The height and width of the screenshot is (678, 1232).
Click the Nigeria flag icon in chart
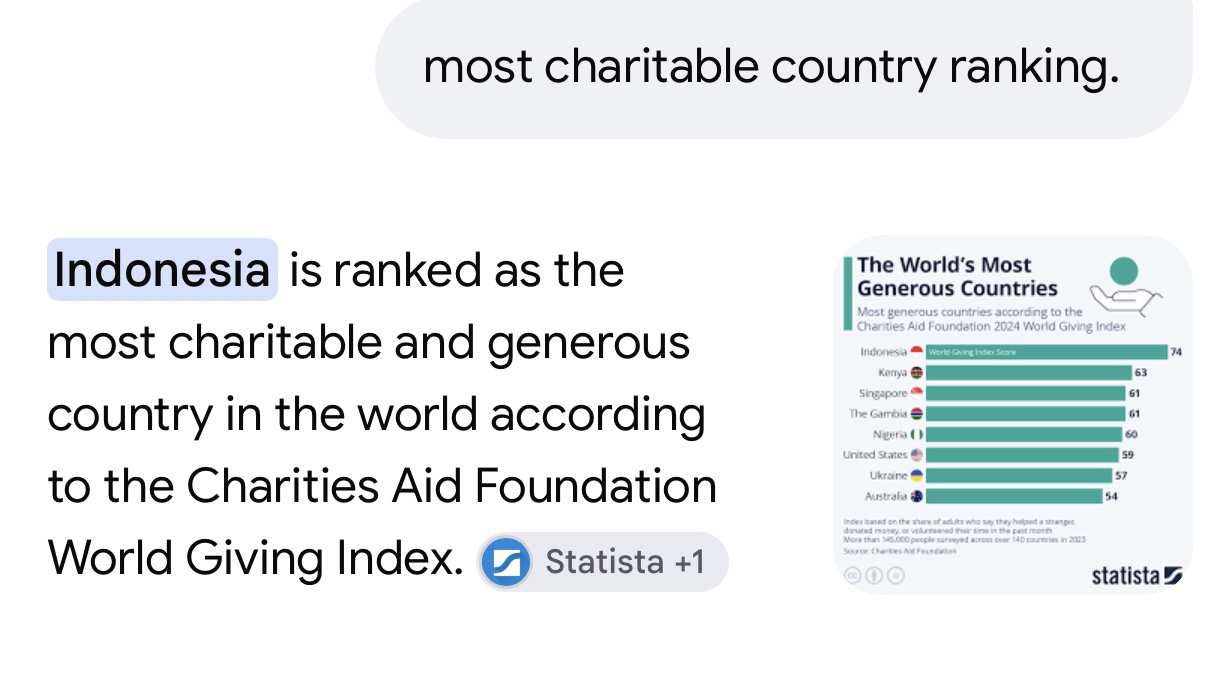click(917, 435)
